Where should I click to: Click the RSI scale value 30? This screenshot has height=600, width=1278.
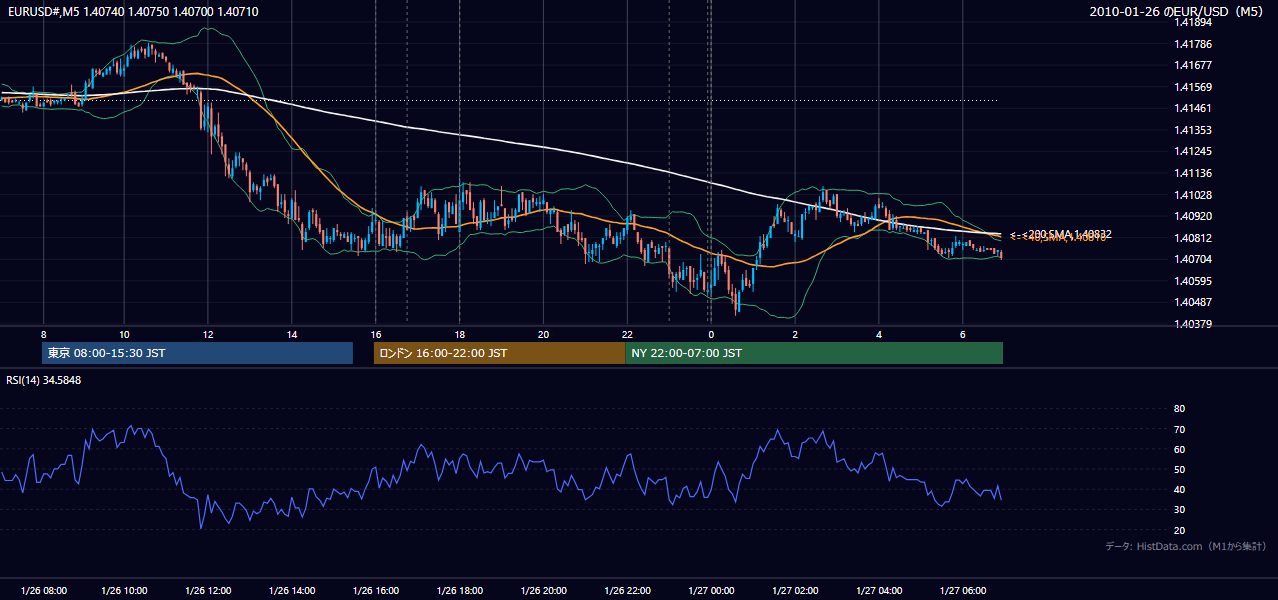click(1179, 510)
